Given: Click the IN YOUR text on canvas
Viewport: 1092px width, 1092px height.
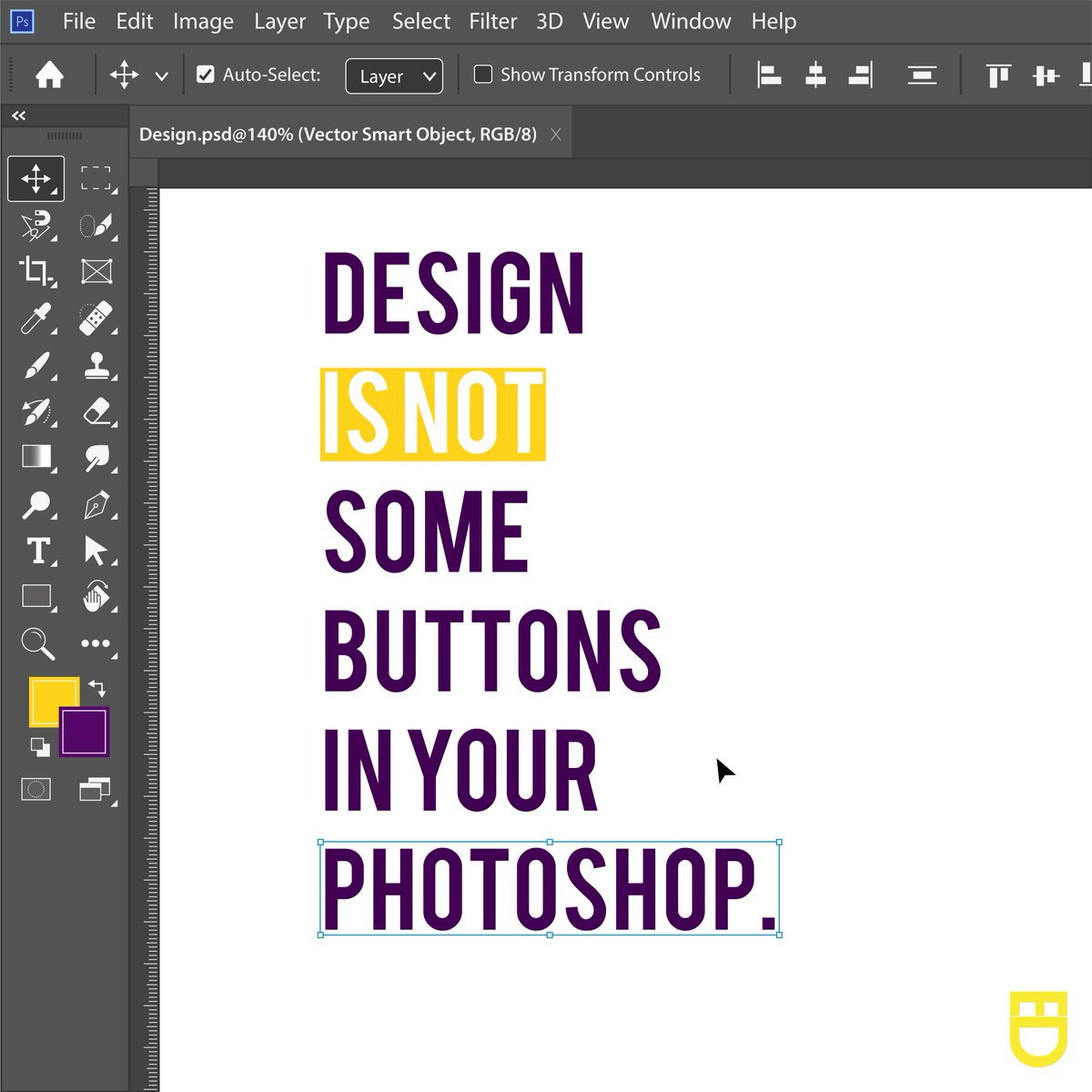Looking at the screenshot, I should tap(460, 770).
